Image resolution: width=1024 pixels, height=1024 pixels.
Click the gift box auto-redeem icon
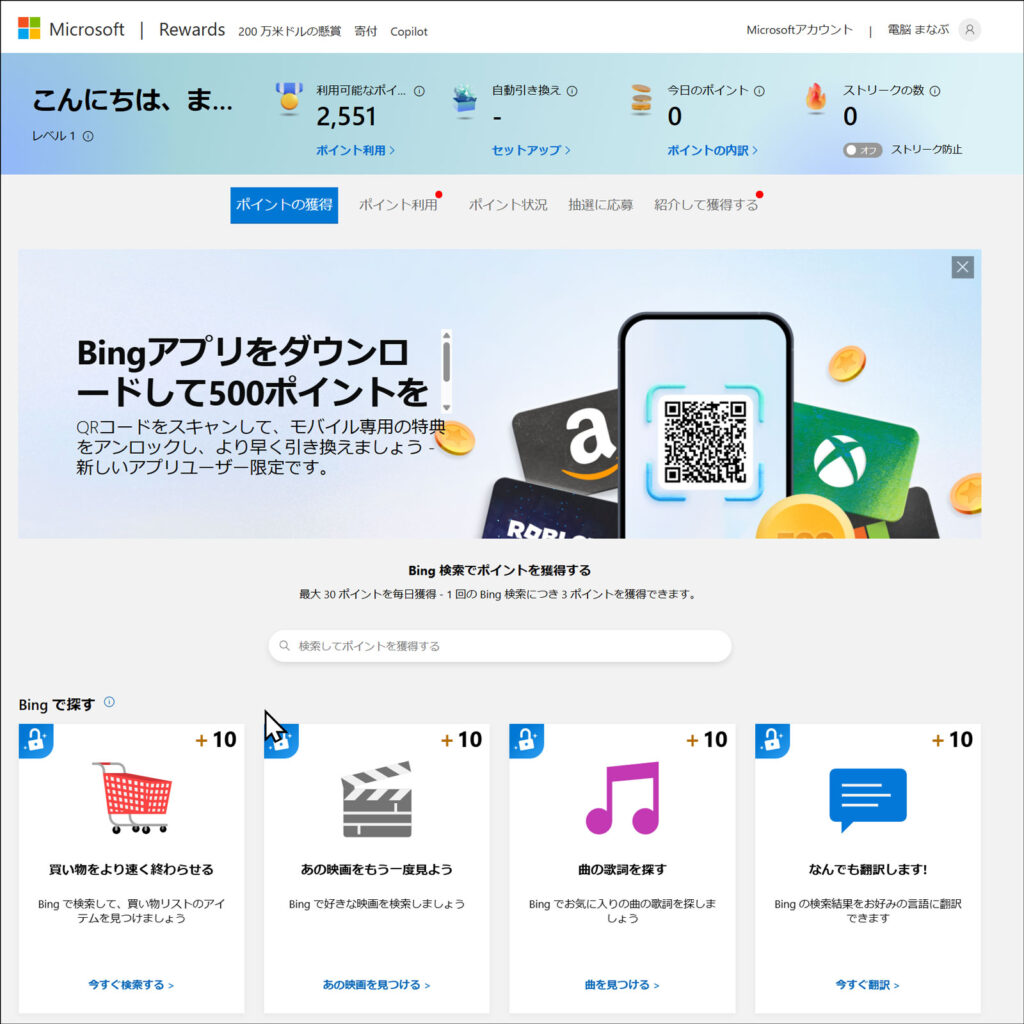(x=465, y=102)
